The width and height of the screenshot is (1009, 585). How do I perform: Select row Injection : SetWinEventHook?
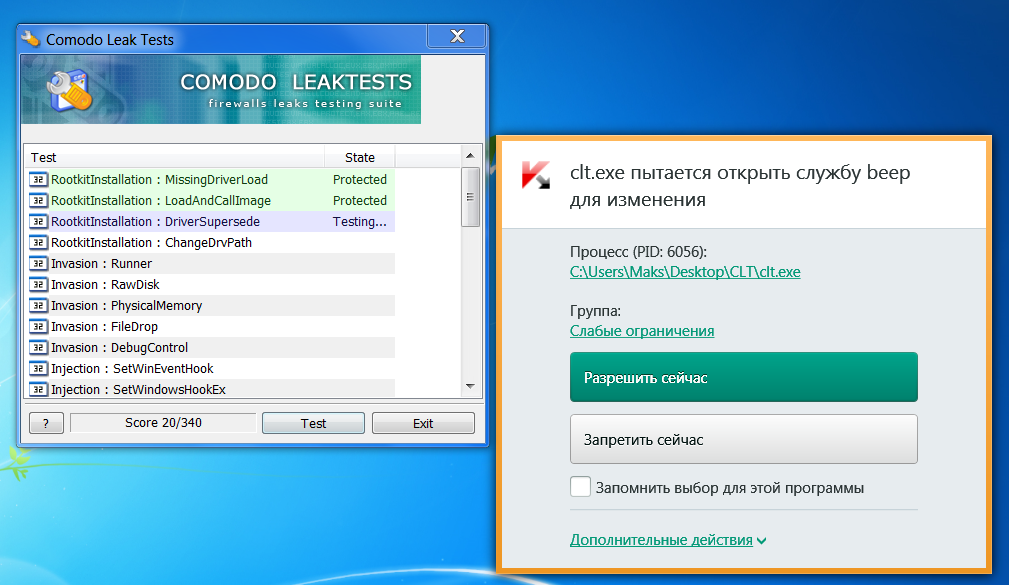[x=210, y=369]
